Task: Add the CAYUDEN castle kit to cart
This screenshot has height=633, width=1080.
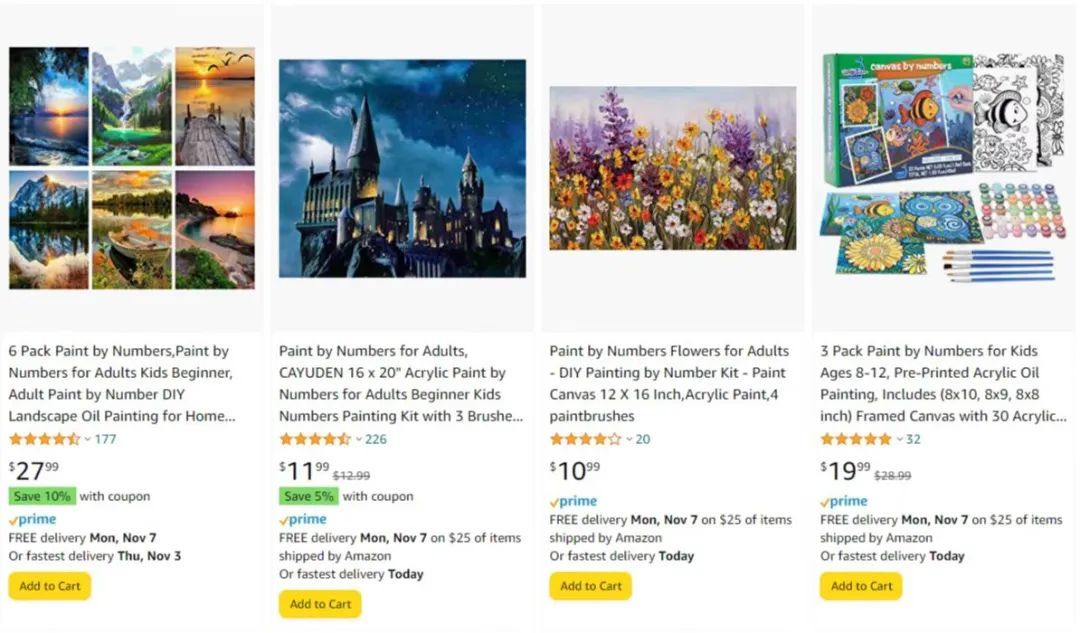Action: pos(320,604)
